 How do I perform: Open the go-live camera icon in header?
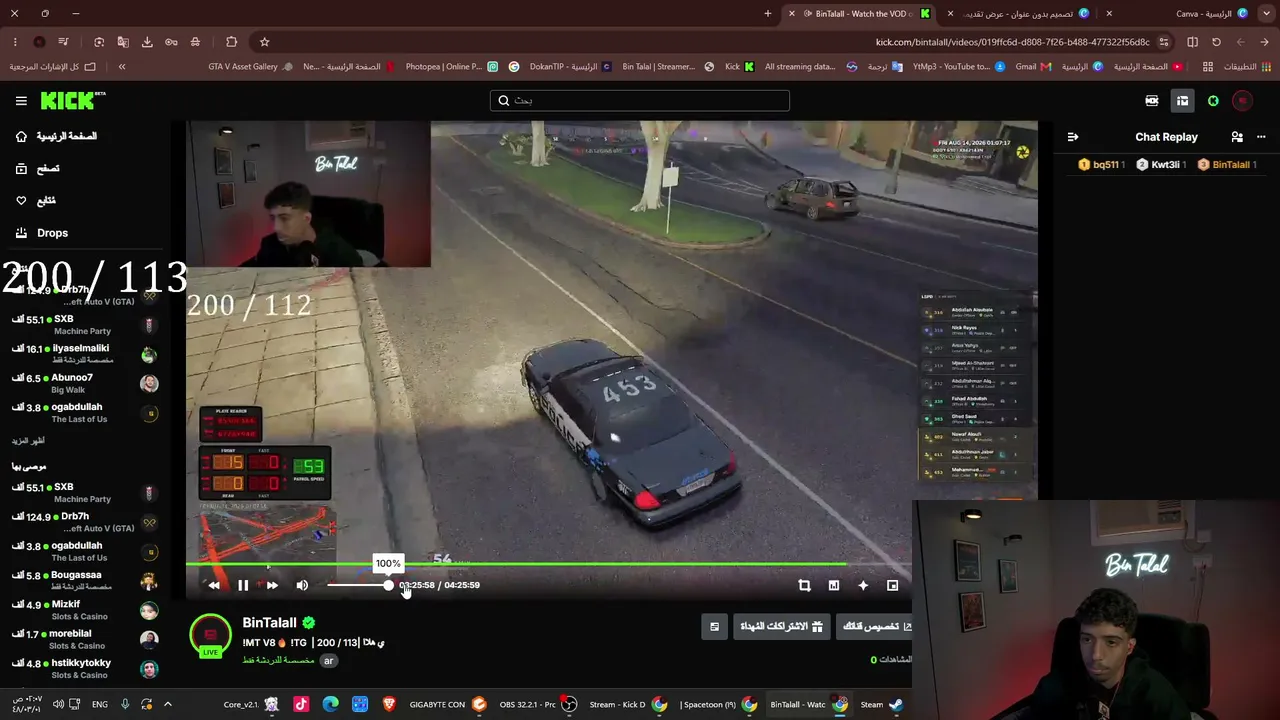tap(1152, 101)
